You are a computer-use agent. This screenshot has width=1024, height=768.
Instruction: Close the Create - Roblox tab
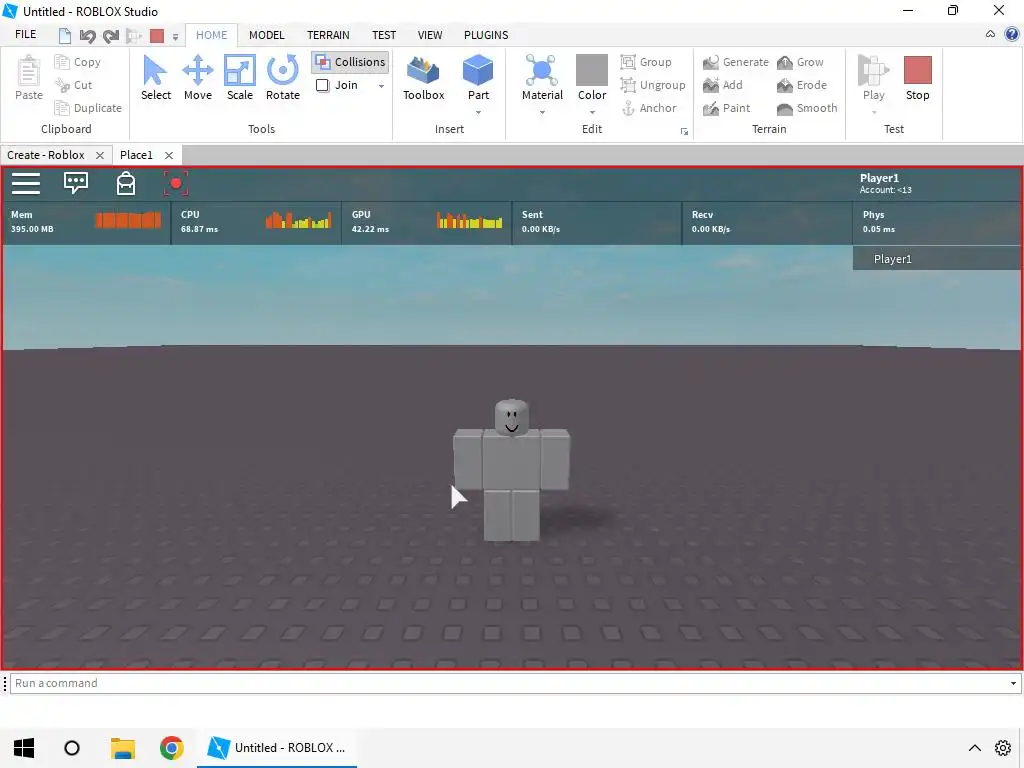tap(100, 155)
